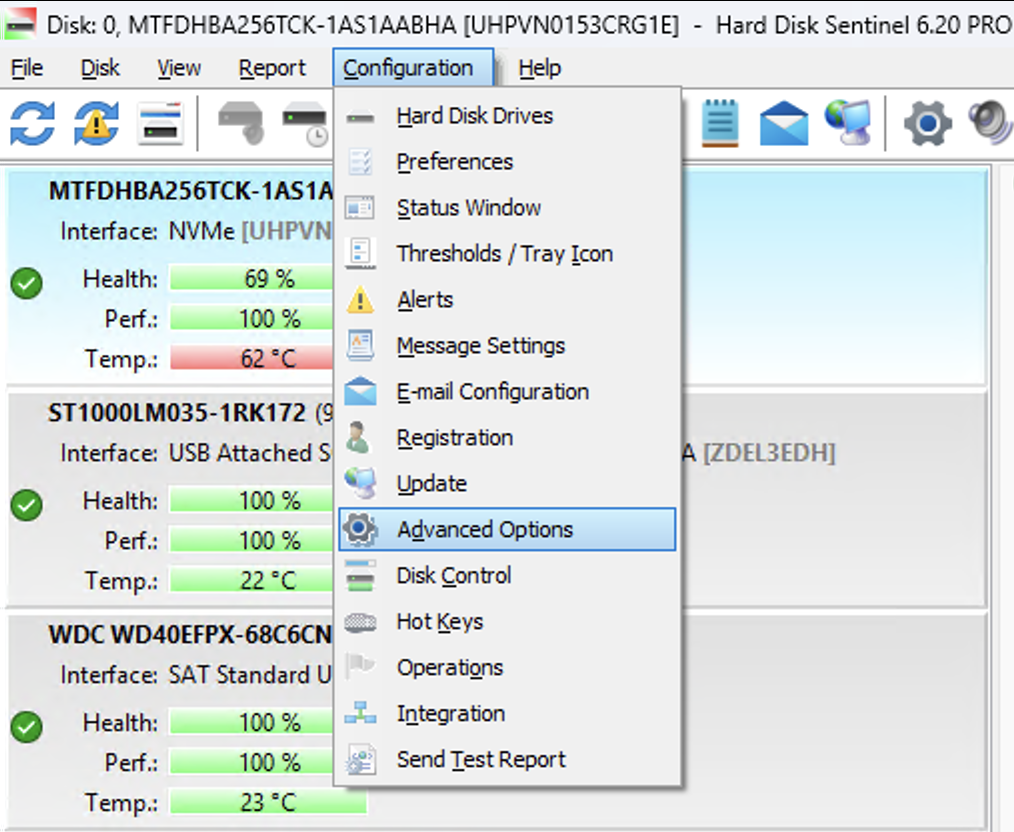1014x832 pixels.
Task: Click the green check status of ST1000LM035 disk
Action: click(x=27, y=505)
